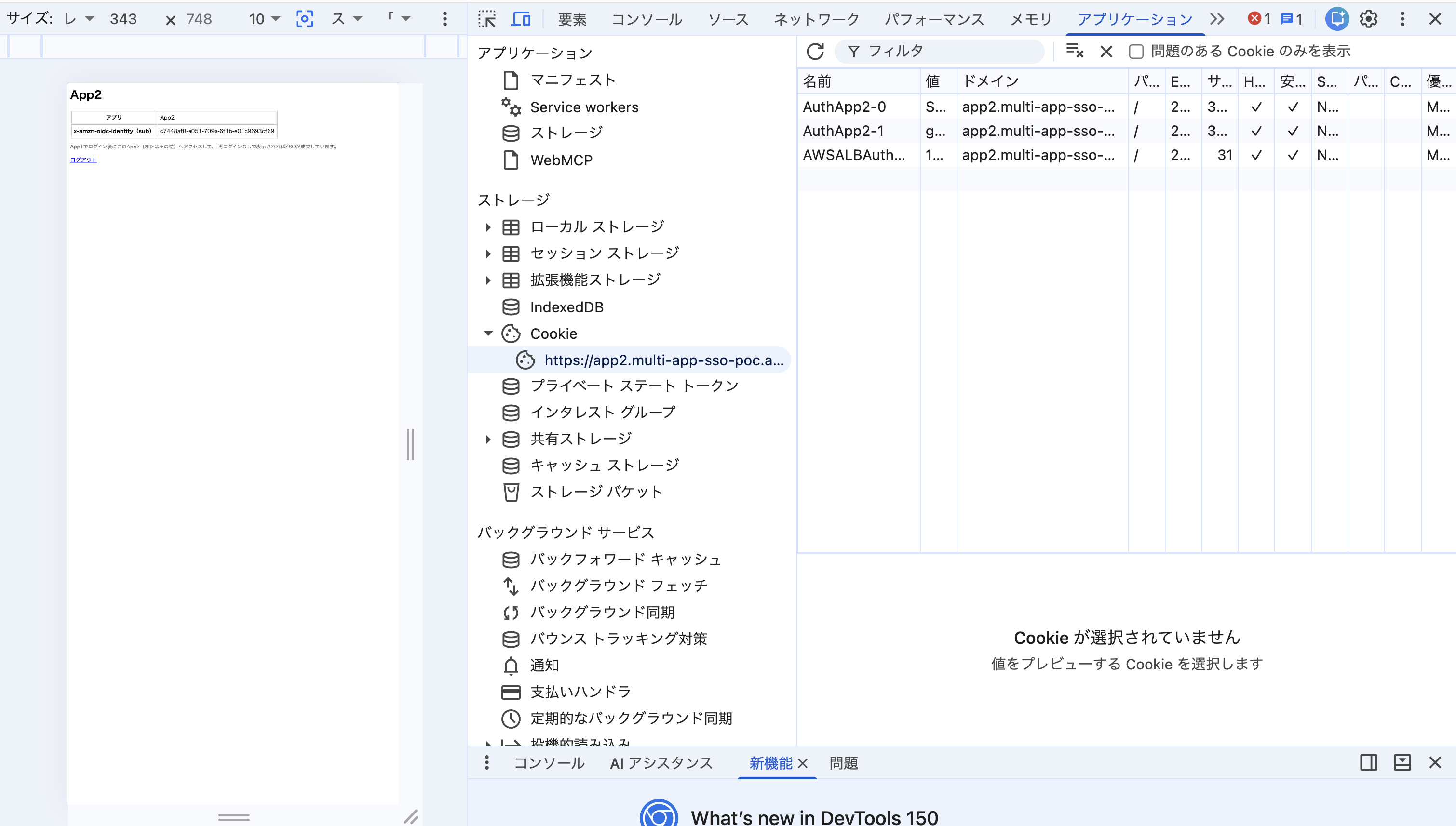Open Back/forward cache (バックフォワード キャッシュ)
Screen dimensions: 1456x826
612,560
